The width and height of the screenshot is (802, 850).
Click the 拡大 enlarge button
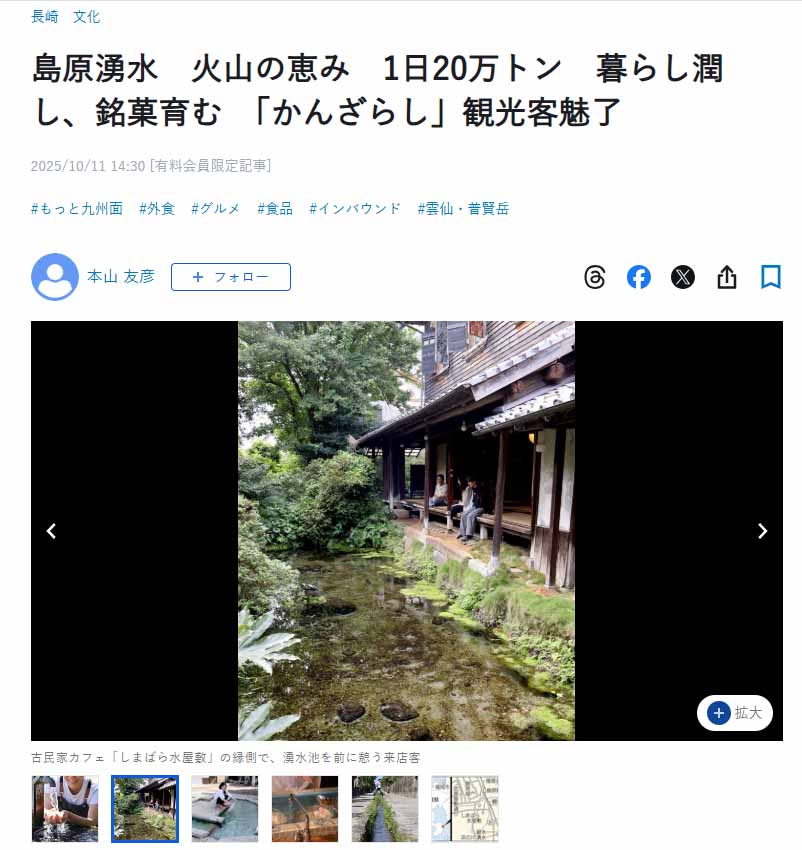coord(735,713)
